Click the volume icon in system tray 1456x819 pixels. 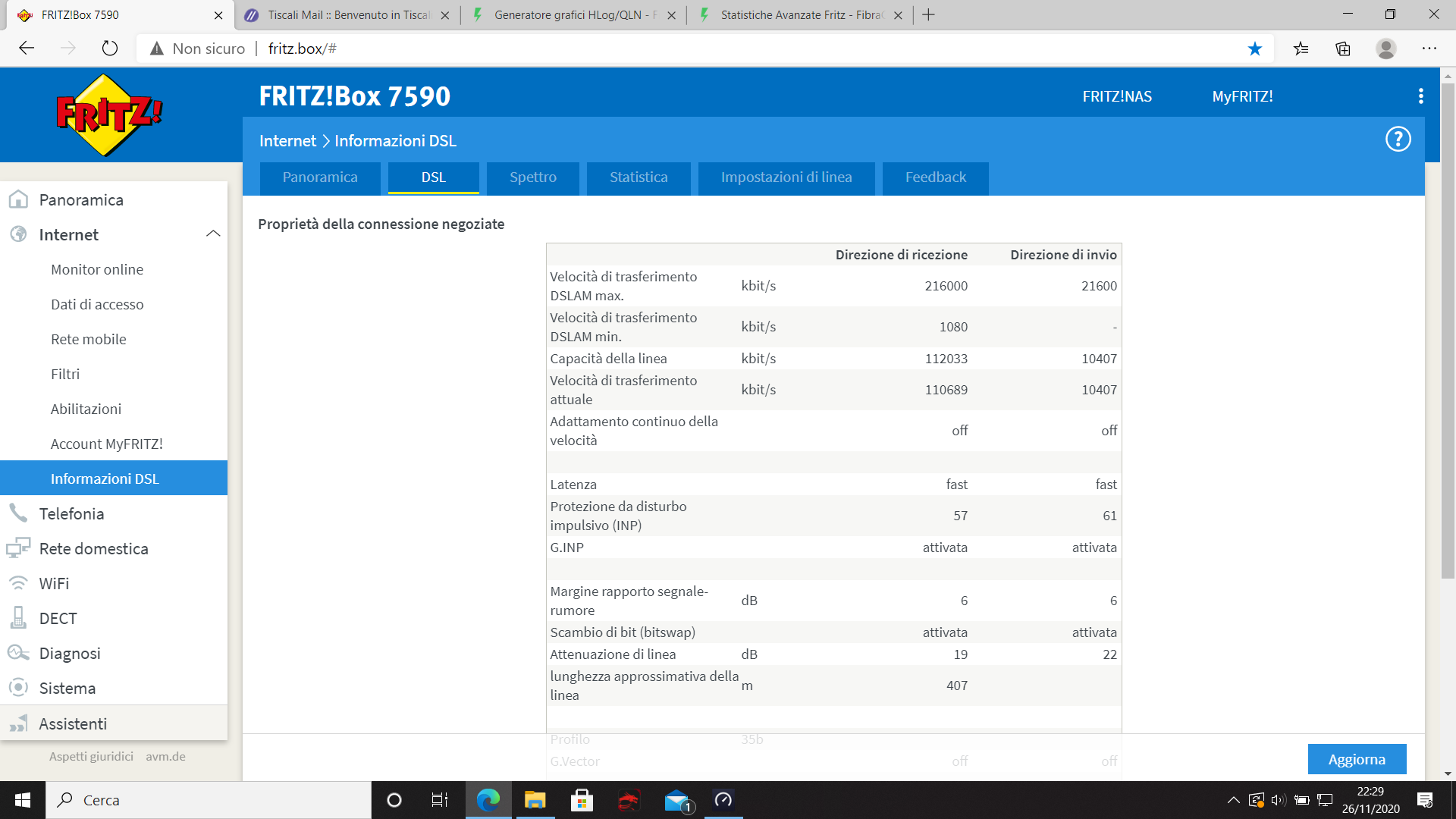[1279, 800]
